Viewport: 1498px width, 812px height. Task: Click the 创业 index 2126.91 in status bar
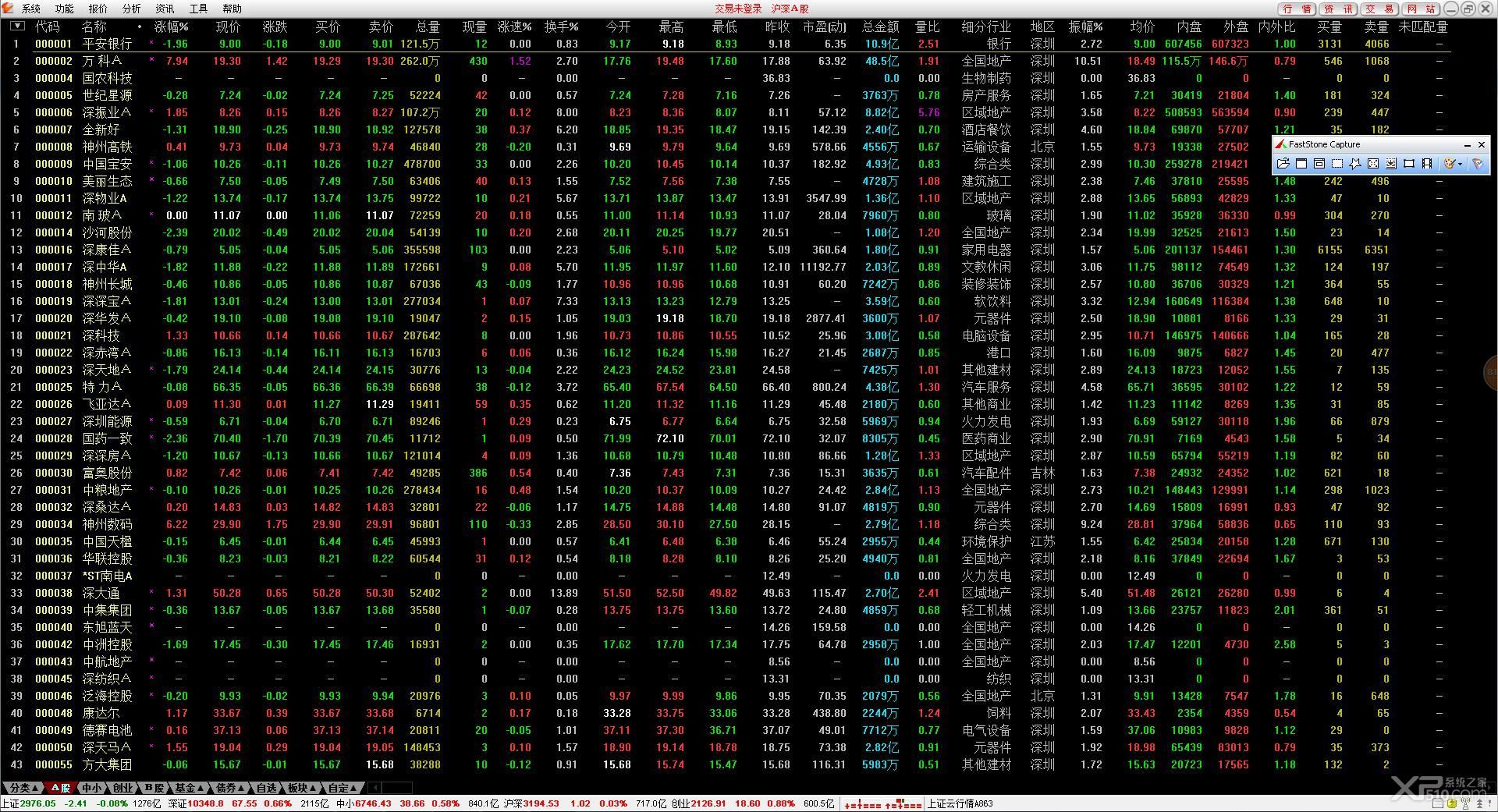pyautogui.click(x=699, y=803)
